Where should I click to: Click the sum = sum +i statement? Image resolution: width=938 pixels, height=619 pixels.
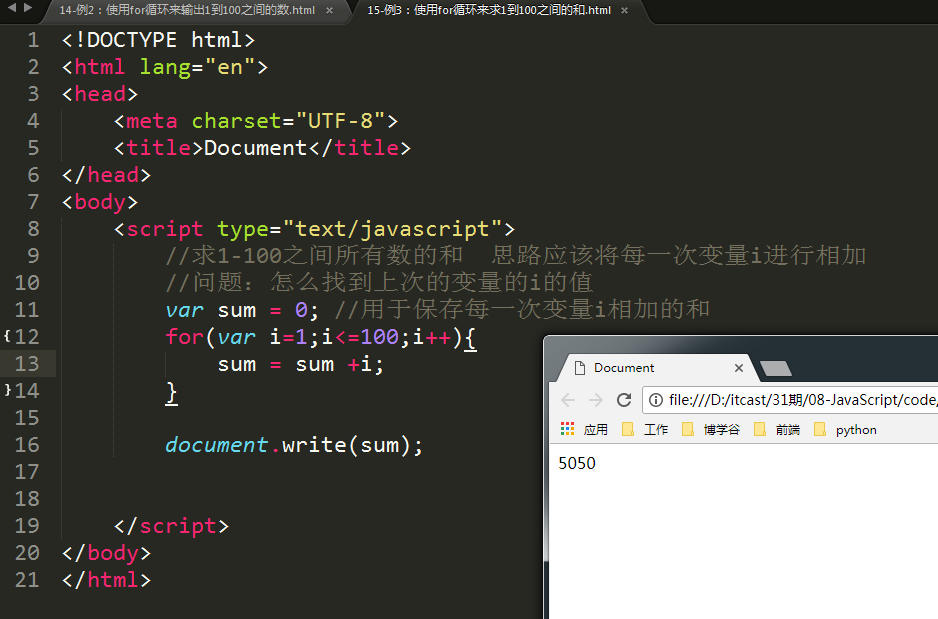pos(300,364)
